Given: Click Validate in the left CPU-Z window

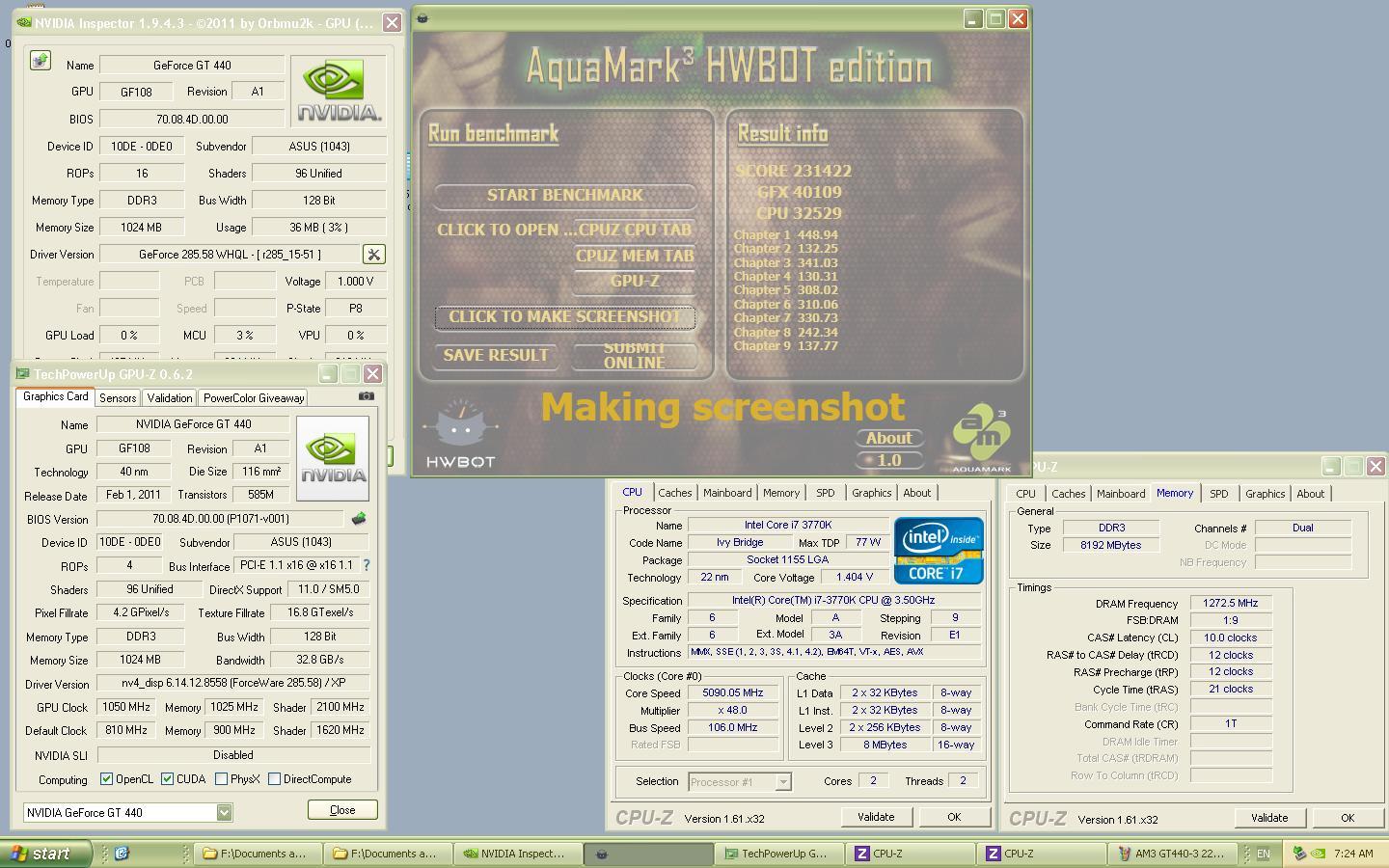Looking at the screenshot, I should click(876, 817).
